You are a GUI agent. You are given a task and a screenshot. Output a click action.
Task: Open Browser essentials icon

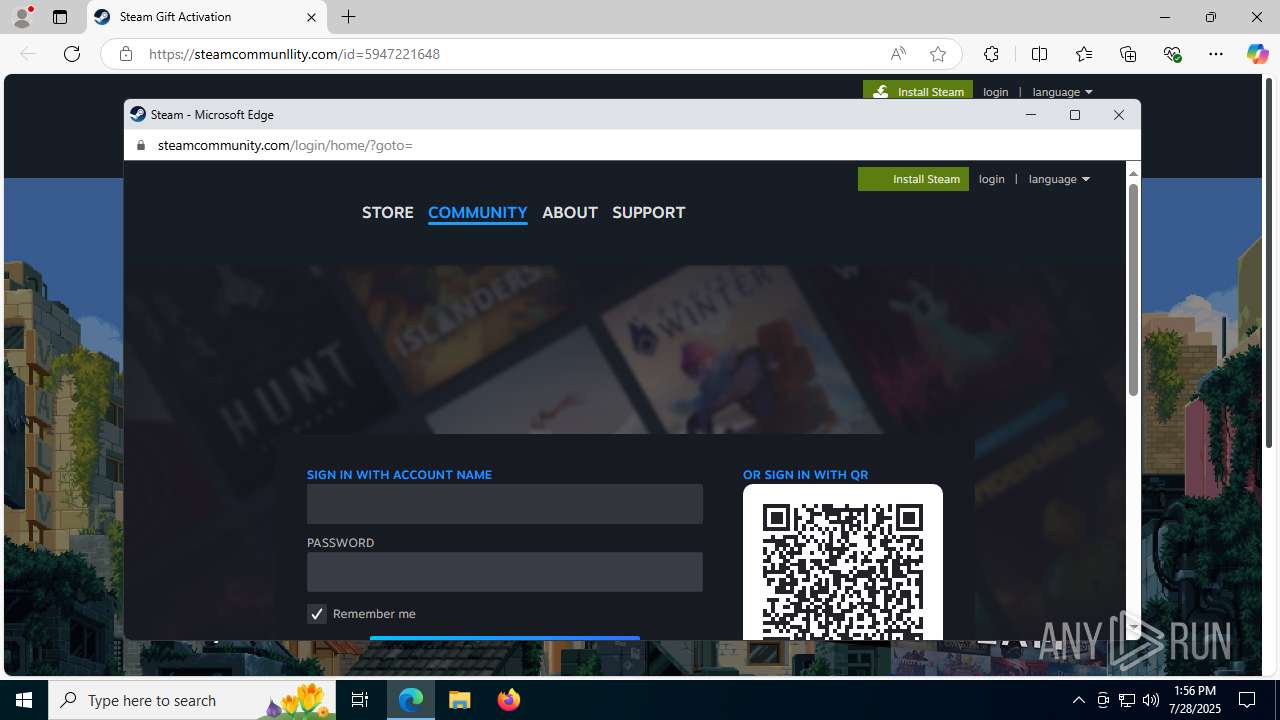1172,54
